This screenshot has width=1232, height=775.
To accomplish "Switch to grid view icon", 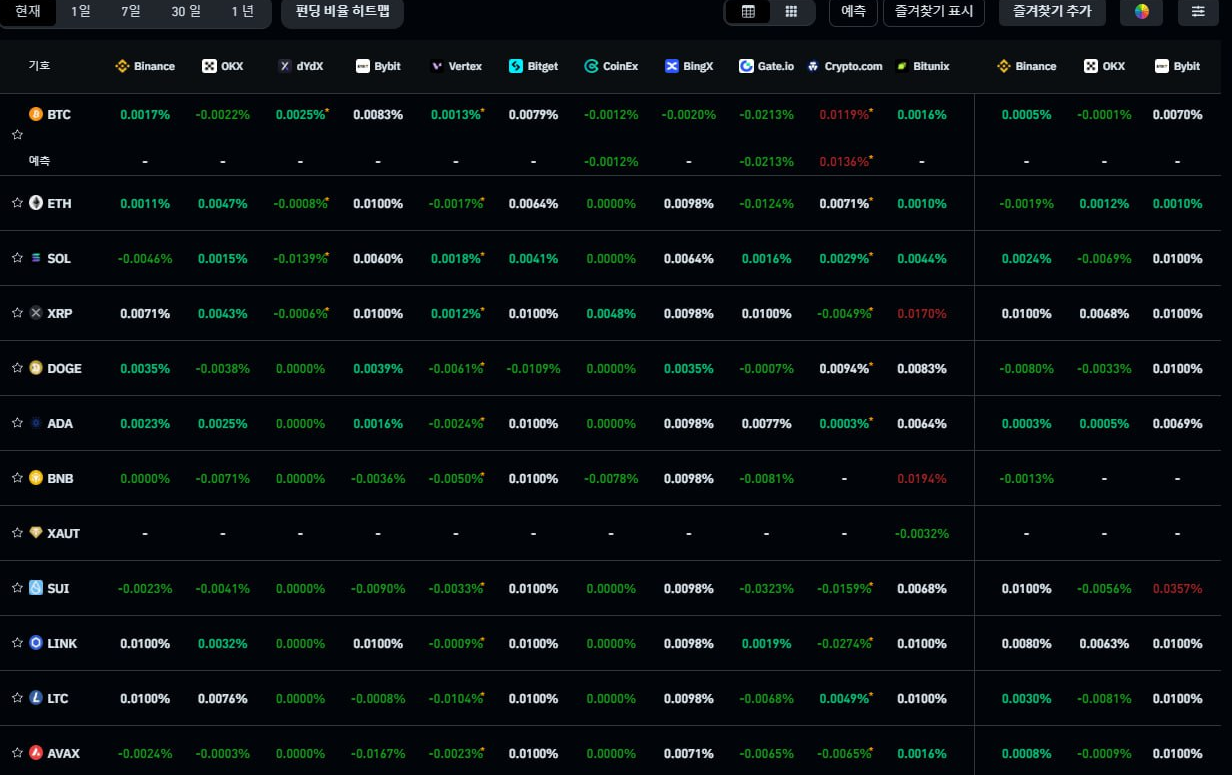I will 791,11.
